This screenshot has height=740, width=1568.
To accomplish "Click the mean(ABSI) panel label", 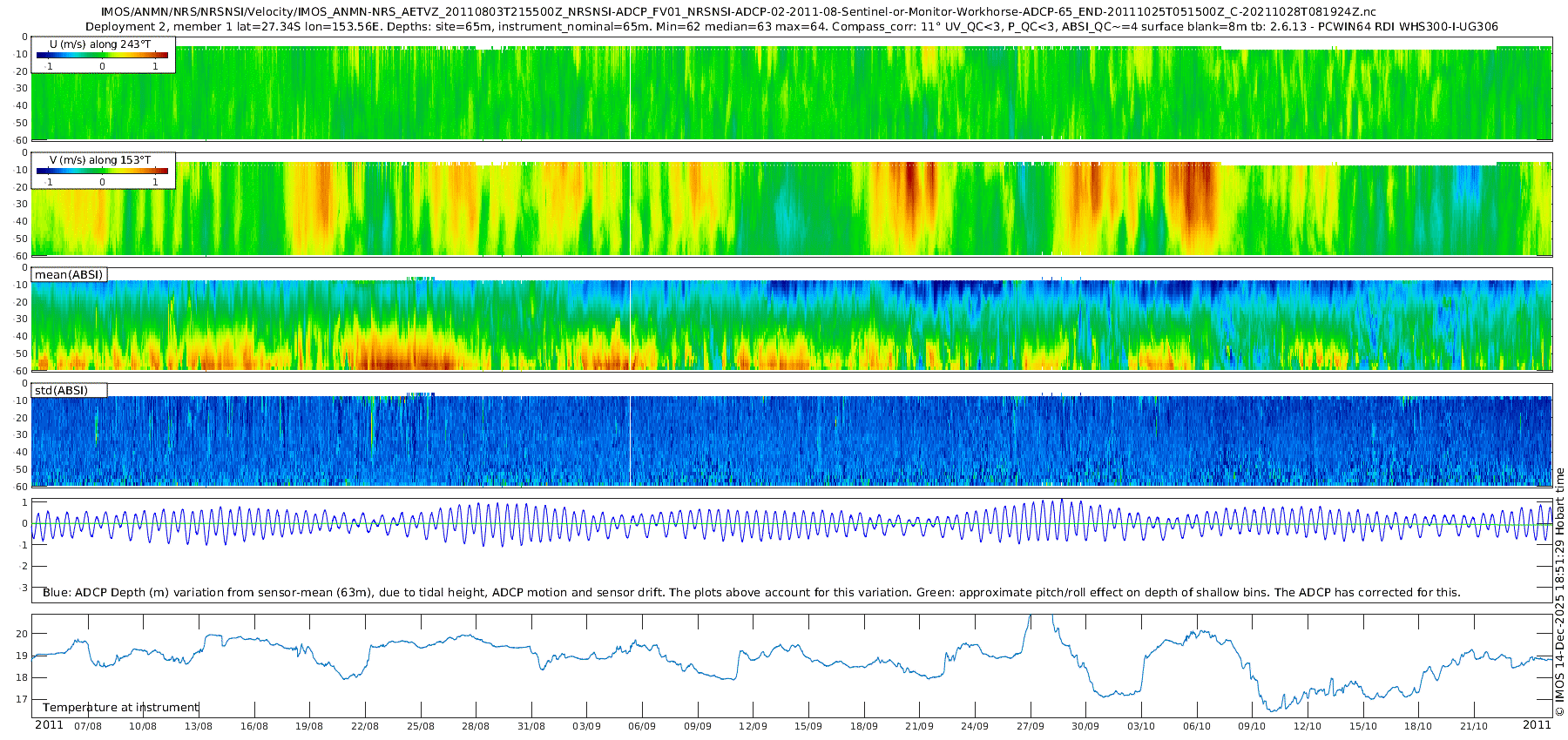I will 69,275.
